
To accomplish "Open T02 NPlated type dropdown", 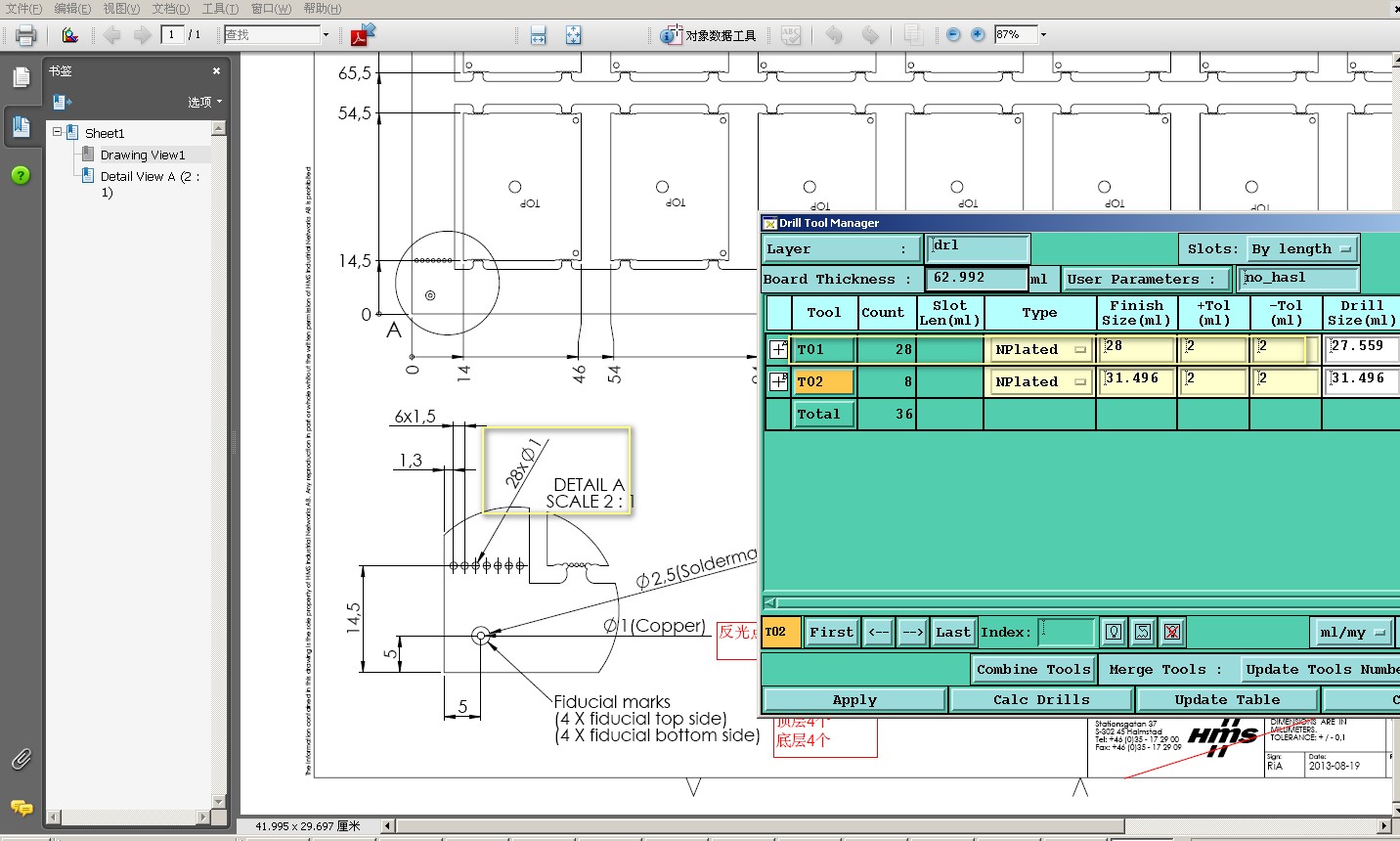I will point(1039,382).
